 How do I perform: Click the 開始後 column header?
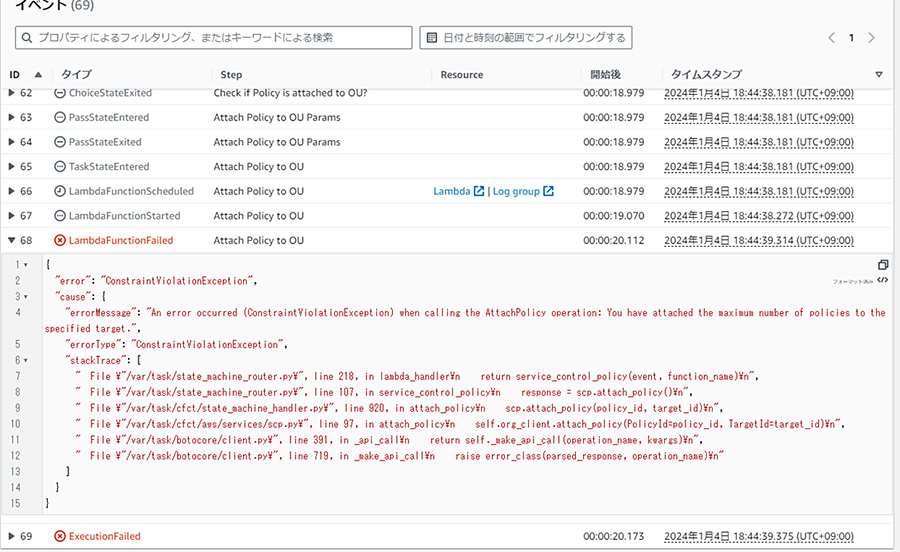[606, 75]
